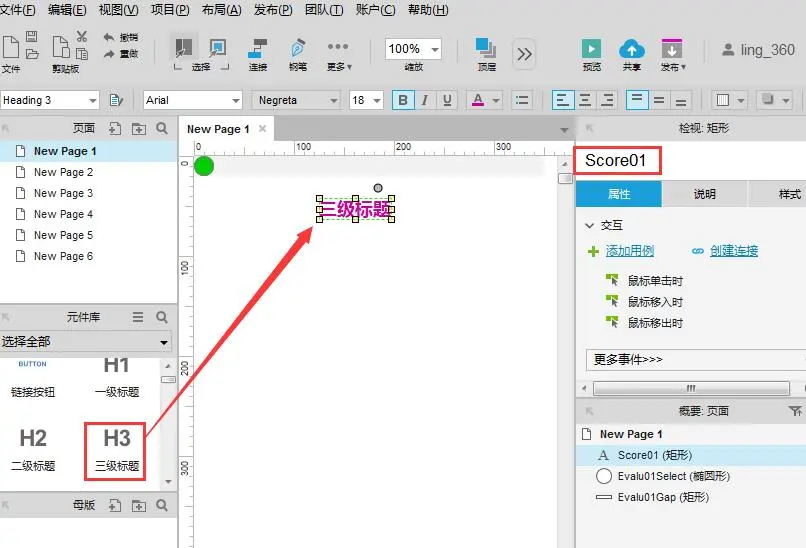Toggle bold formatting
Viewport: 806px width, 548px height.
pos(403,100)
